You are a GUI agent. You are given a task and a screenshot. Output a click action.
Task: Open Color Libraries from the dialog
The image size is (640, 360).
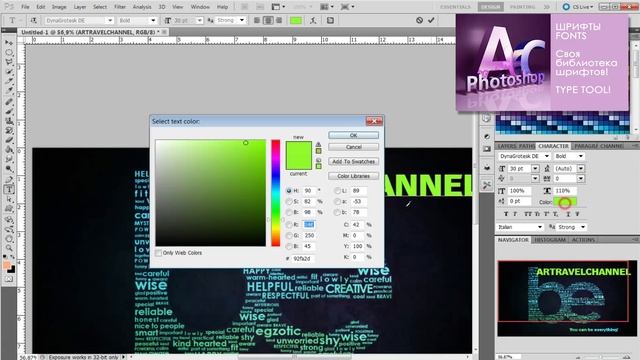pyautogui.click(x=353, y=176)
